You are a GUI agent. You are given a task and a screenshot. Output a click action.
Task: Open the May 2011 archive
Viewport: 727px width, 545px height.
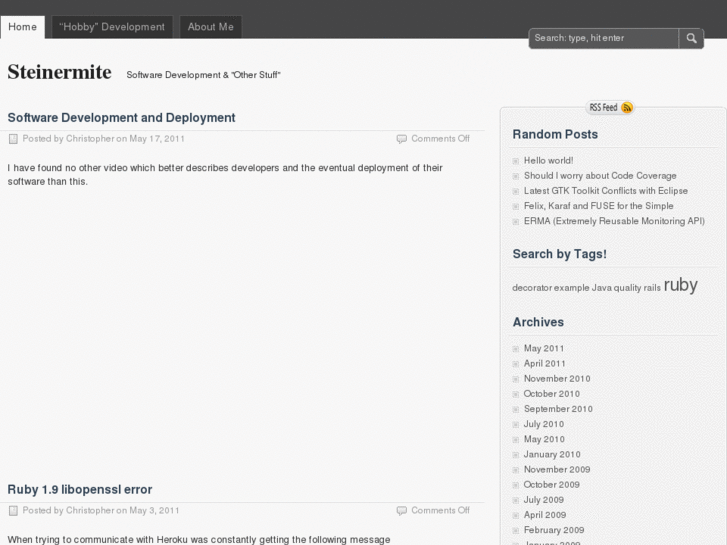pos(544,349)
